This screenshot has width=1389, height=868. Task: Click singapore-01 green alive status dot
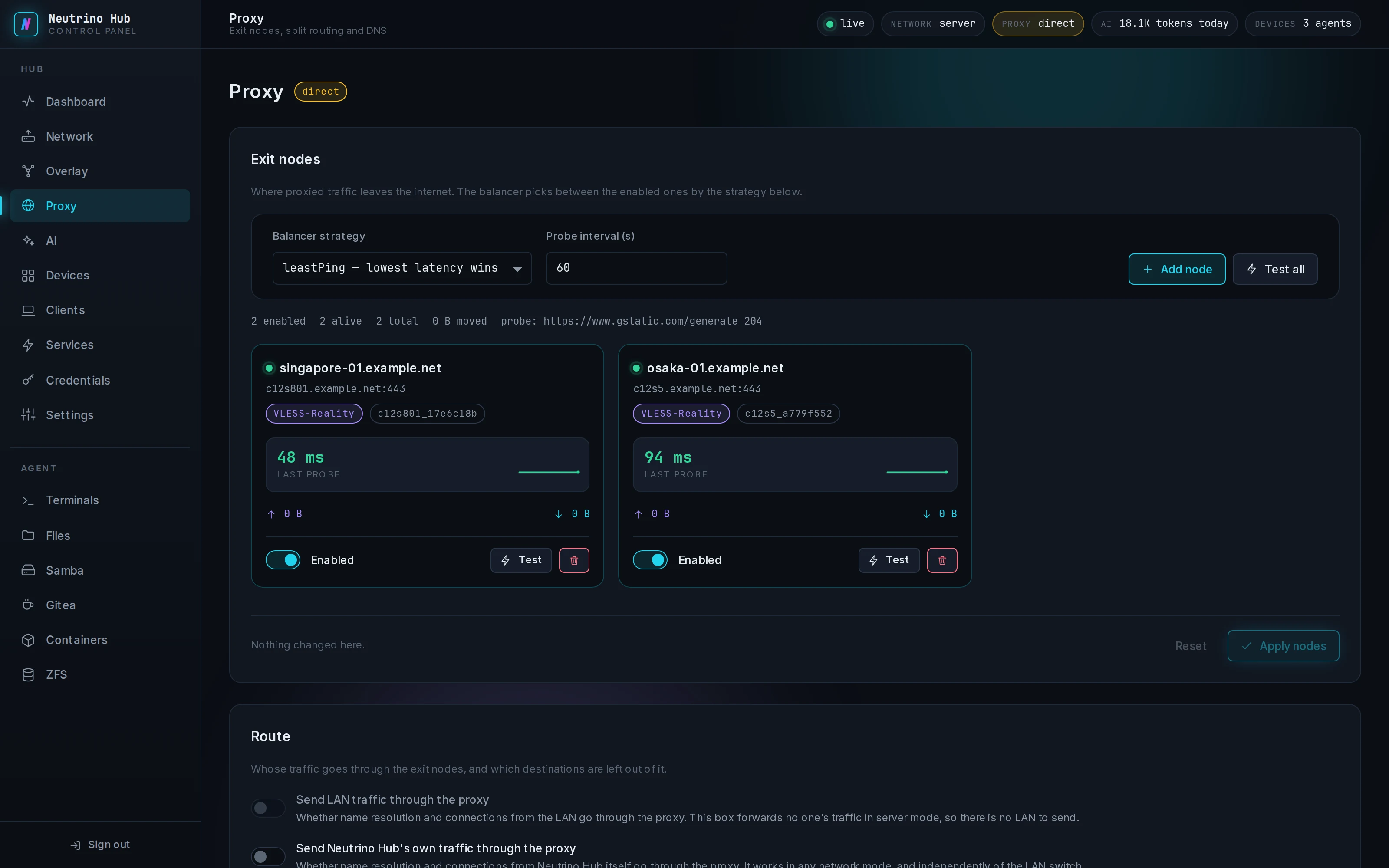[x=269, y=368]
